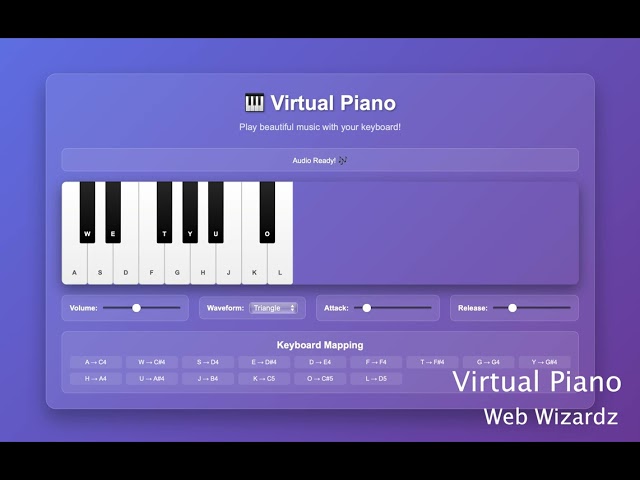Click the 'K → C5' mapping chip
Image resolution: width=640 pixels, height=480 pixels.
264,379
